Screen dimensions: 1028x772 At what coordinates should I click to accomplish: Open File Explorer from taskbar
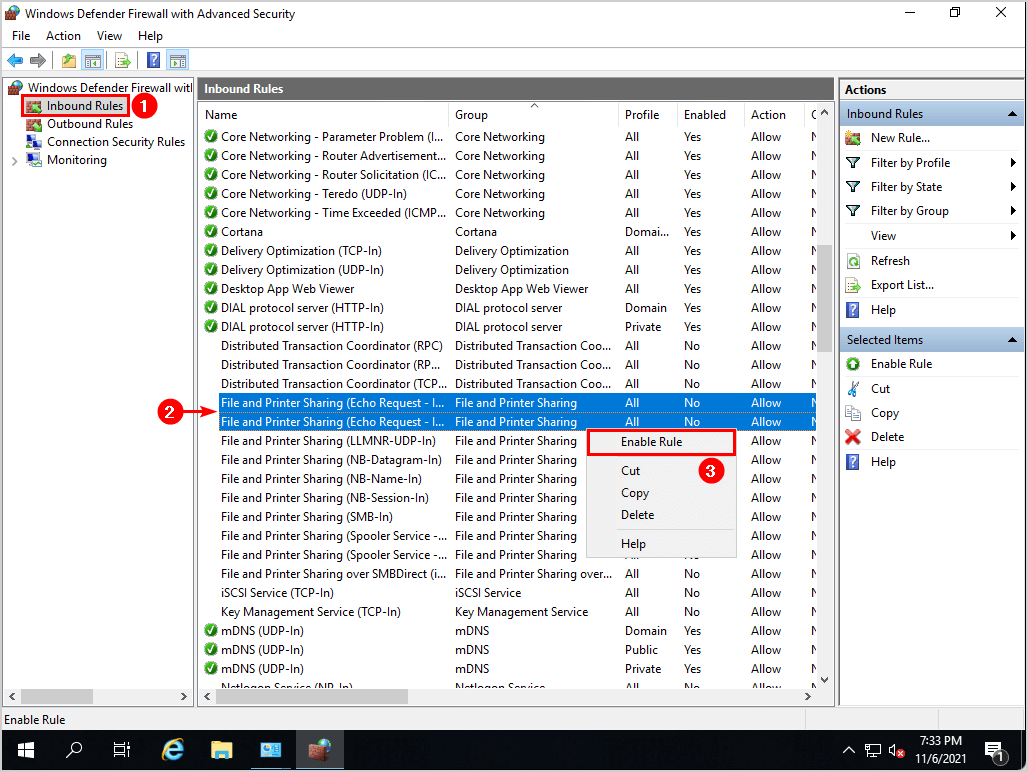pos(222,750)
